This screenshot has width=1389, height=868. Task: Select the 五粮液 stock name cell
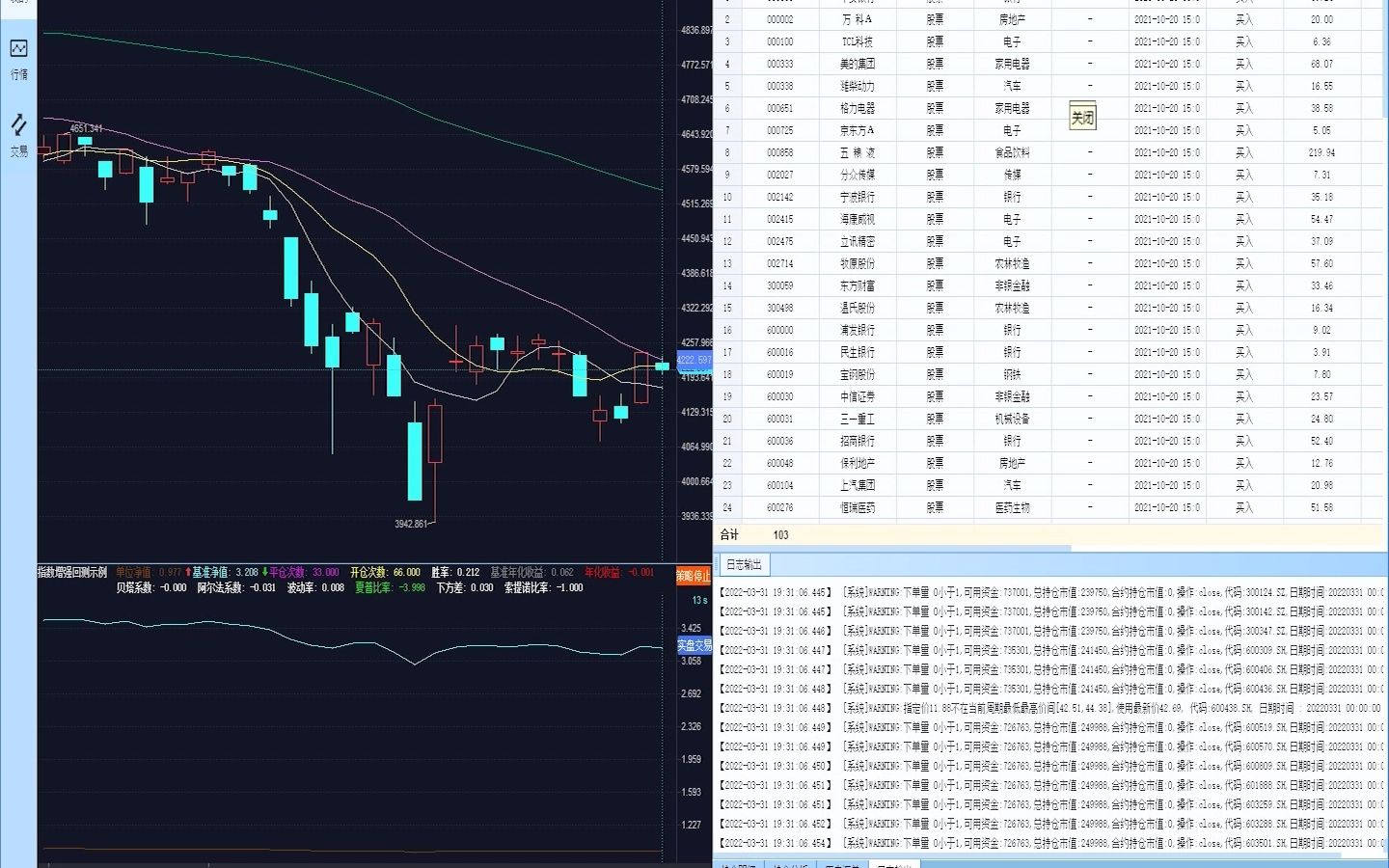857,152
